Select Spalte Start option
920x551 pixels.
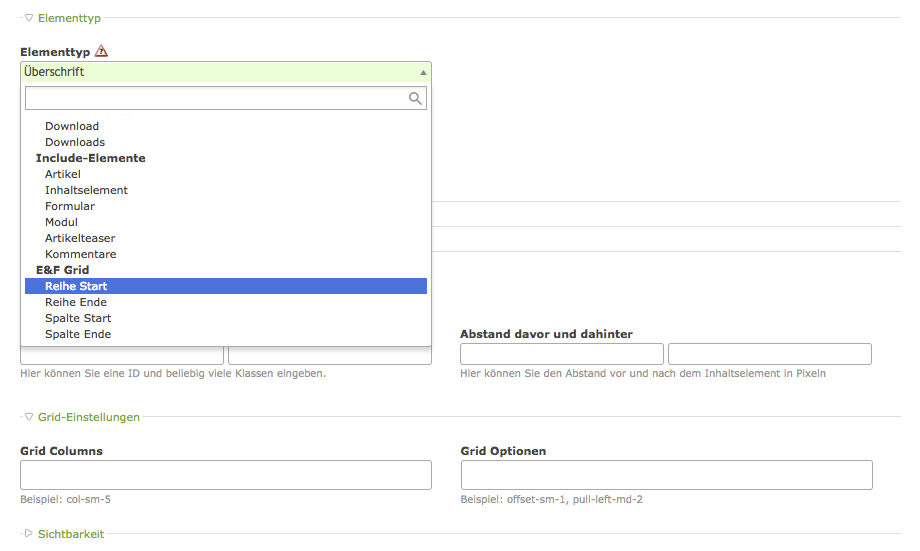coord(78,318)
